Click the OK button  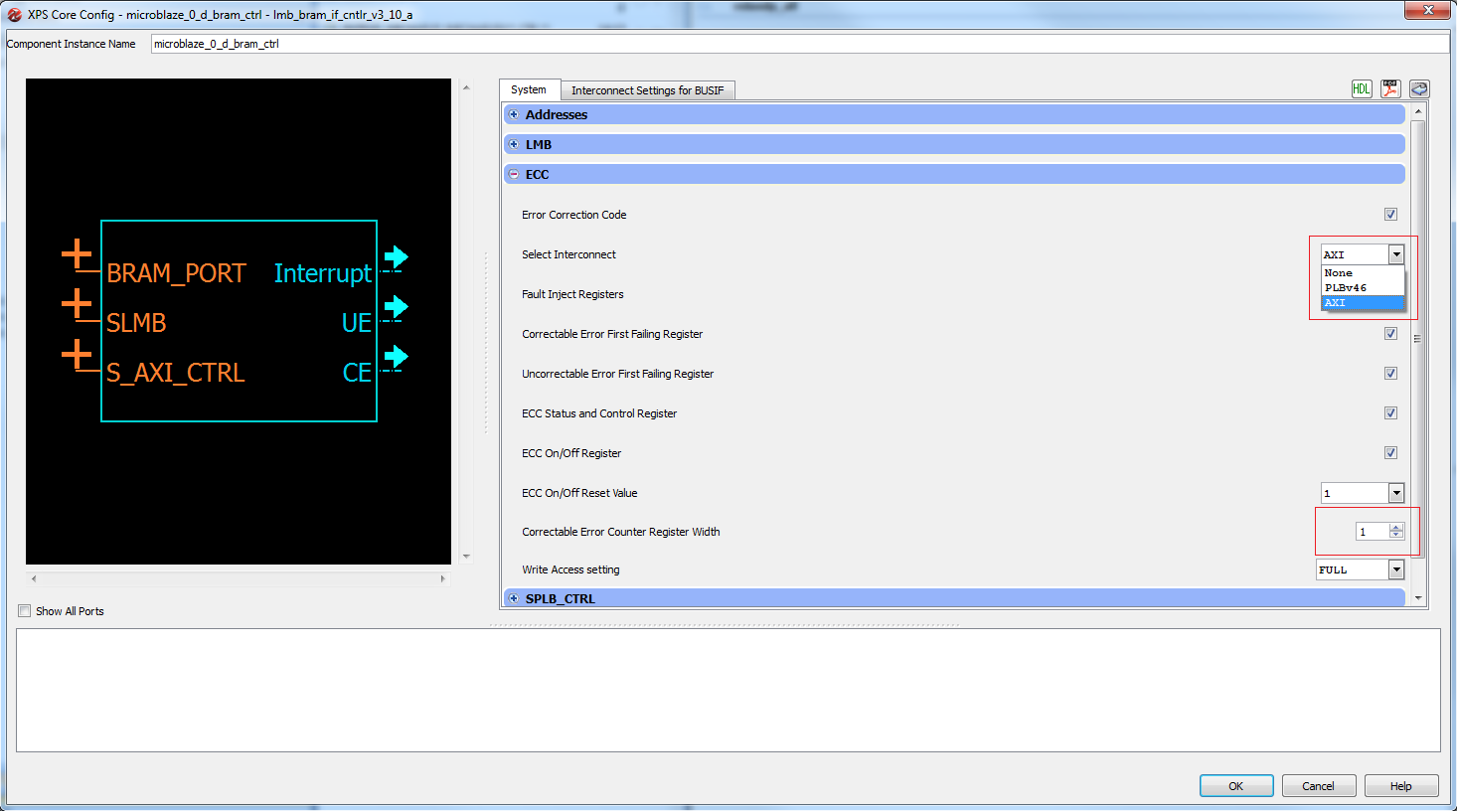[1235, 785]
